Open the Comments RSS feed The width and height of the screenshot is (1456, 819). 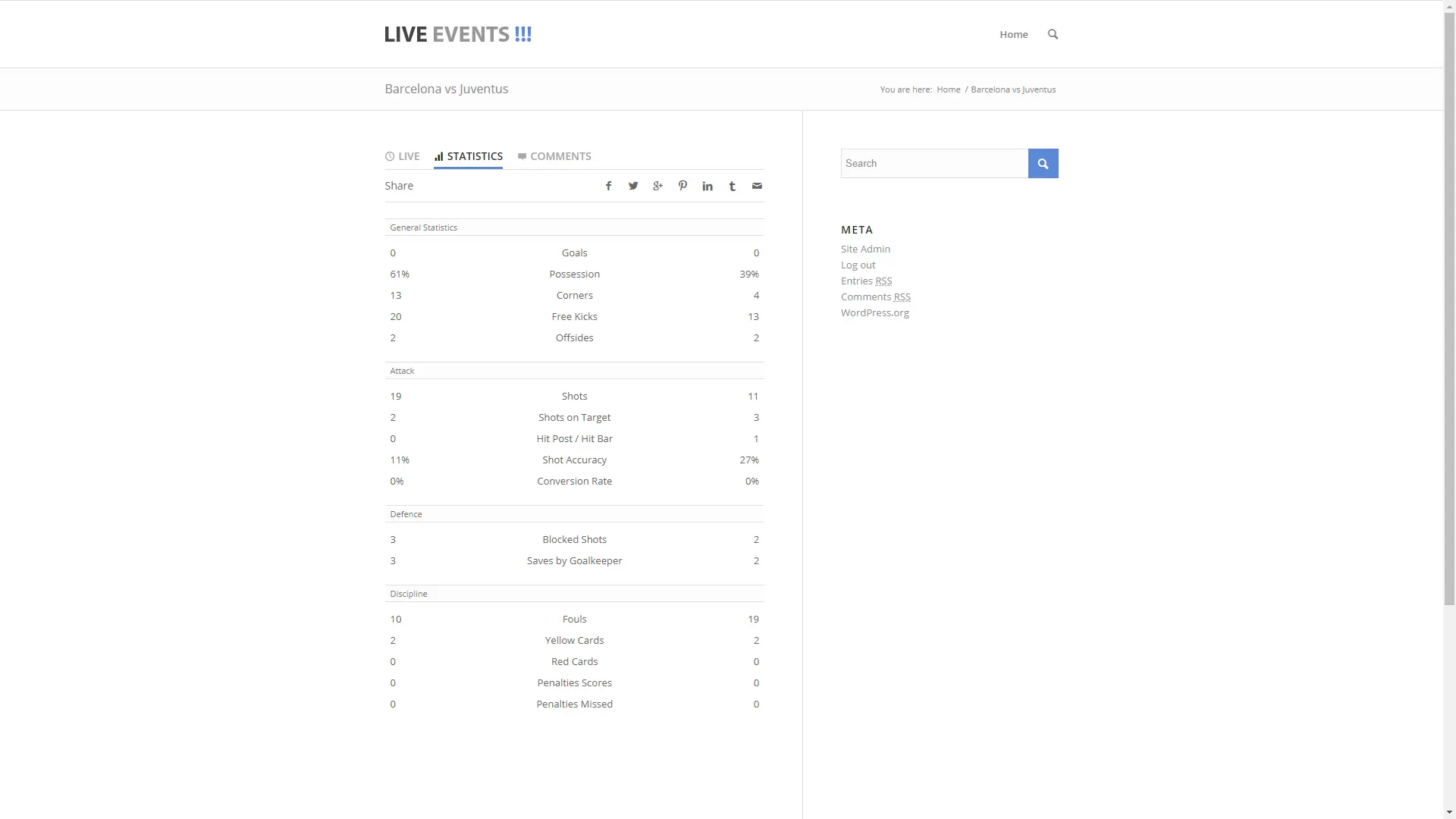pos(876,297)
